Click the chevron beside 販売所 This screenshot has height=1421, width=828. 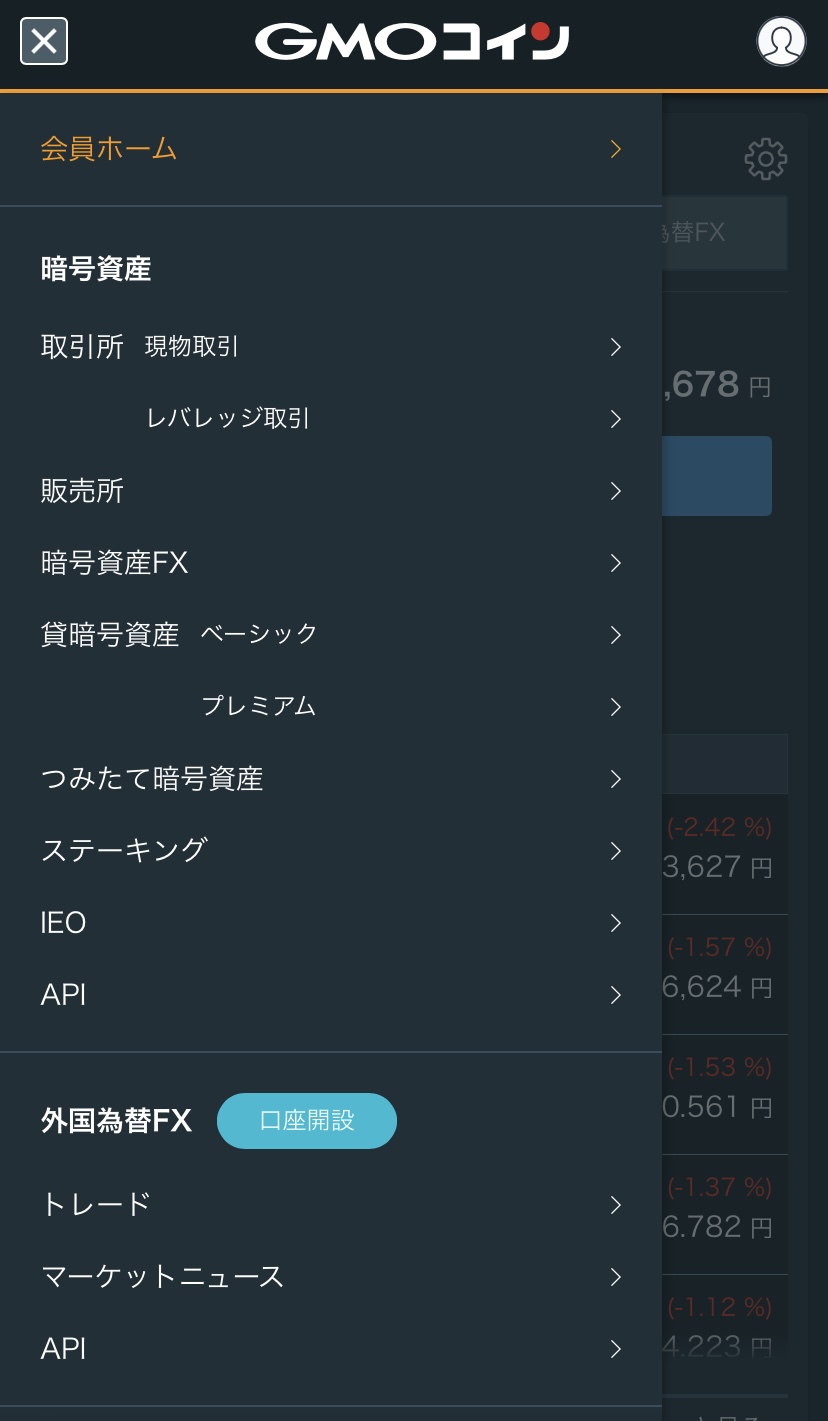click(616, 491)
